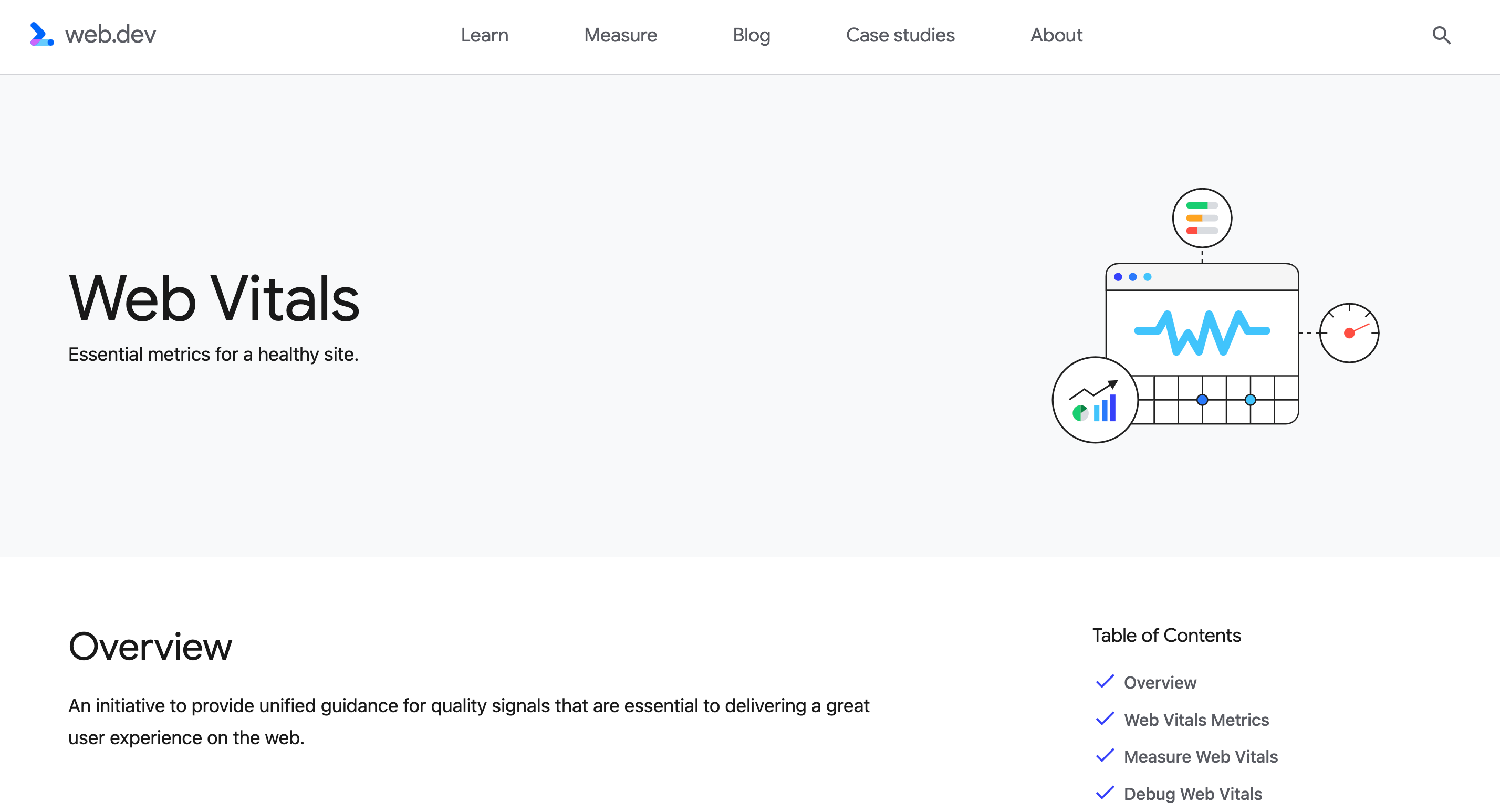Click the web.dev logo icon
Image resolution: width=1500 pixels, height=812 pixels.
pos(41,34)
